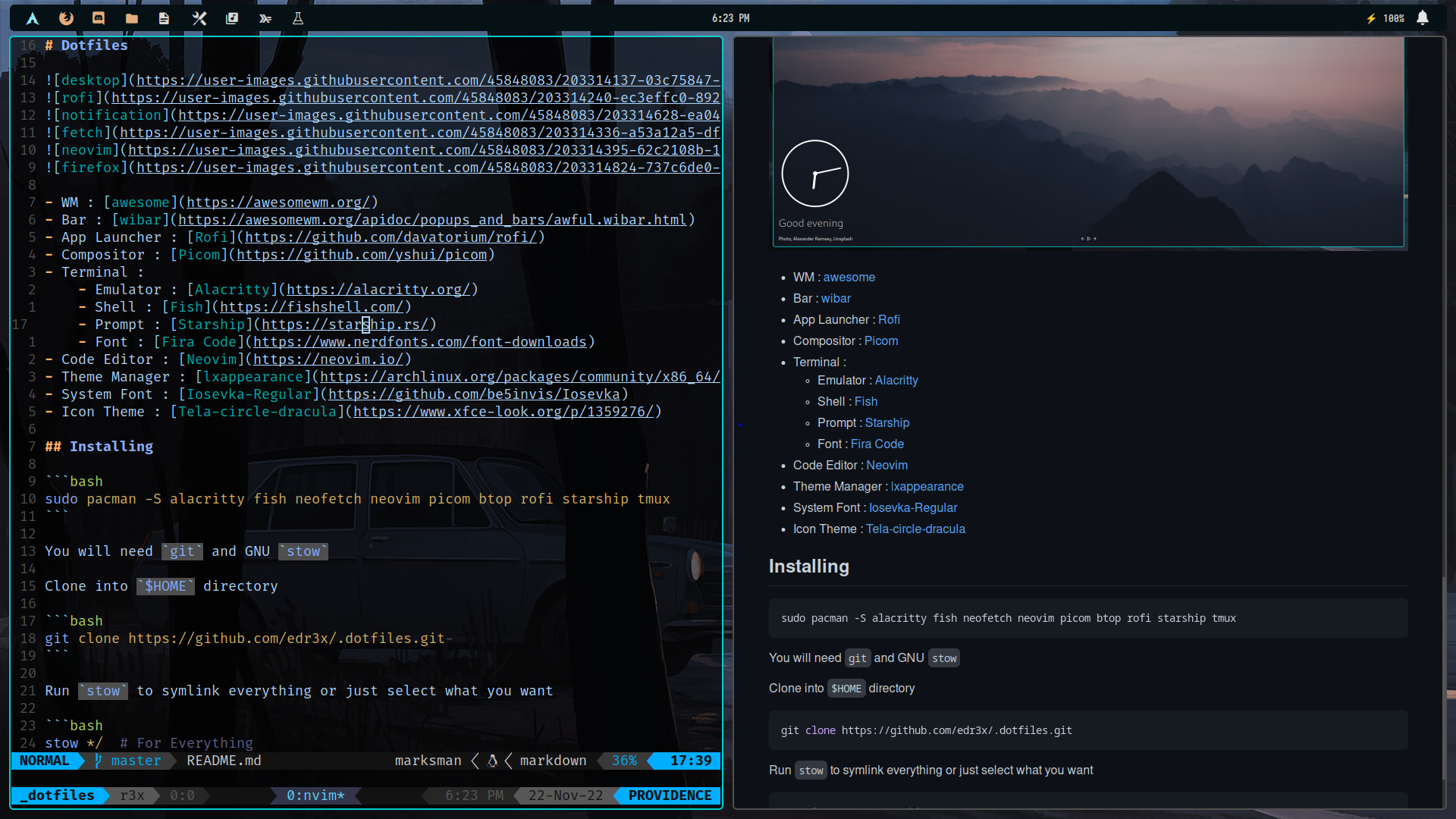Viewport: 1456px width, 819px height.
Task: Click the master branch indicator in statusline
Action: pyautogui.click(x=134, y=761)
